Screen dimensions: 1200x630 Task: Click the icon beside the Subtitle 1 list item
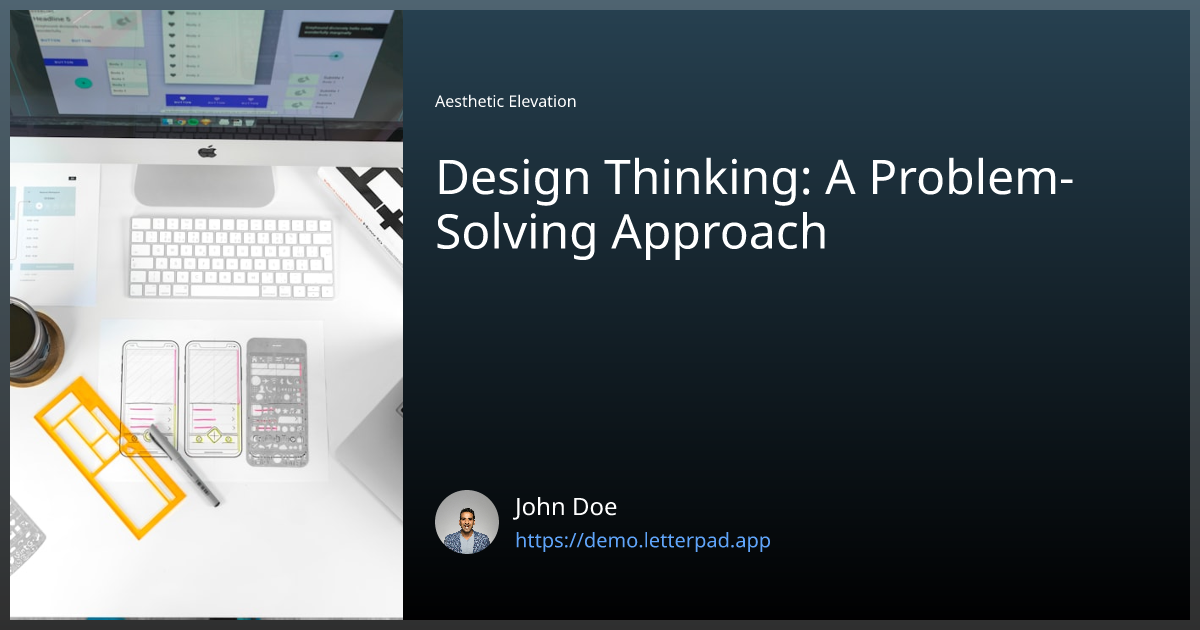tap(302, 80)
